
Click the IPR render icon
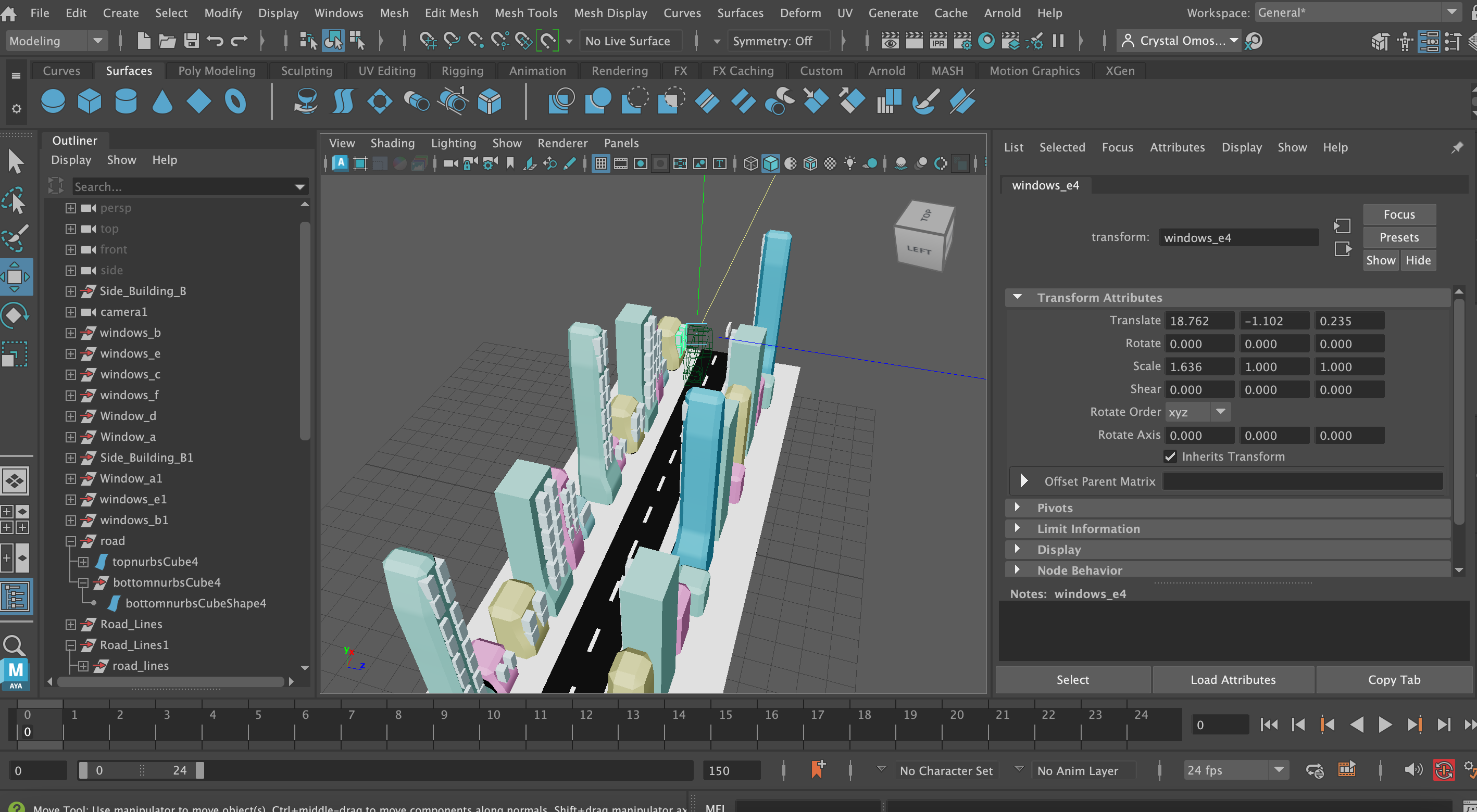(x=938, y=41)
